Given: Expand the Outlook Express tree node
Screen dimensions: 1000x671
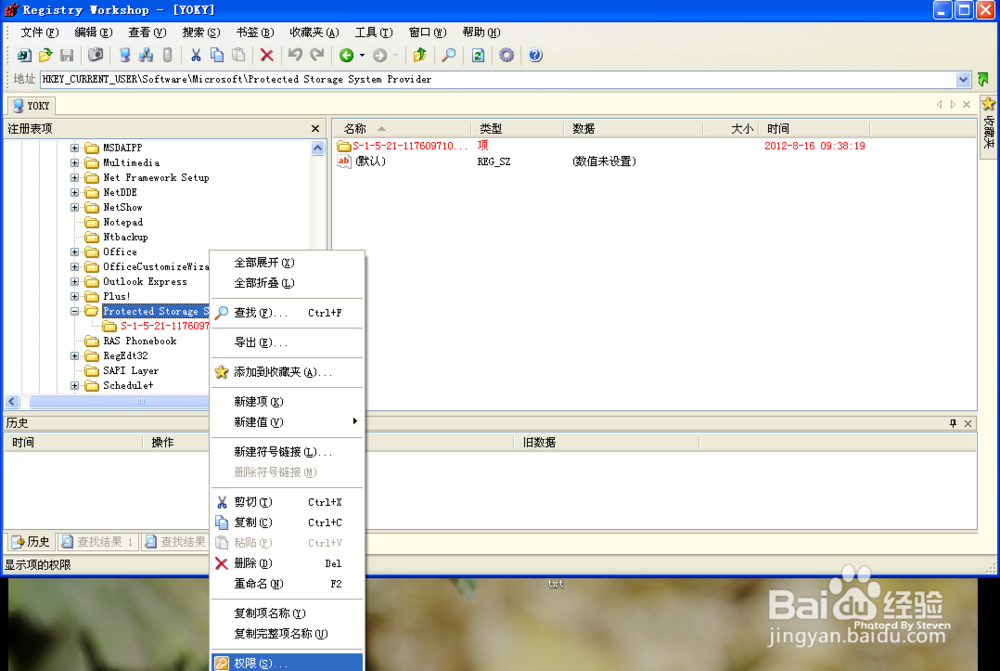Looking at the screenshot, I should click(x=75, y=282).
